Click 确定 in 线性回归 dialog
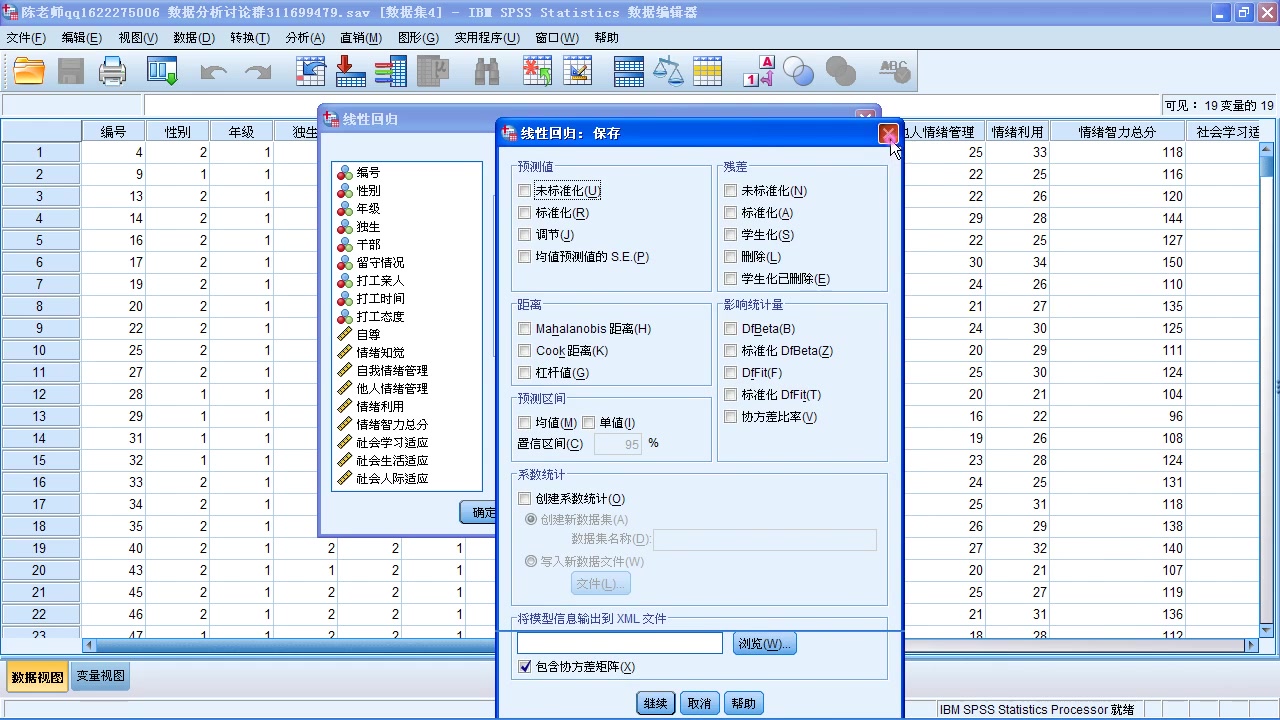Image resolution: width=1280 pixels, height=720 pixels. (480, 513)
